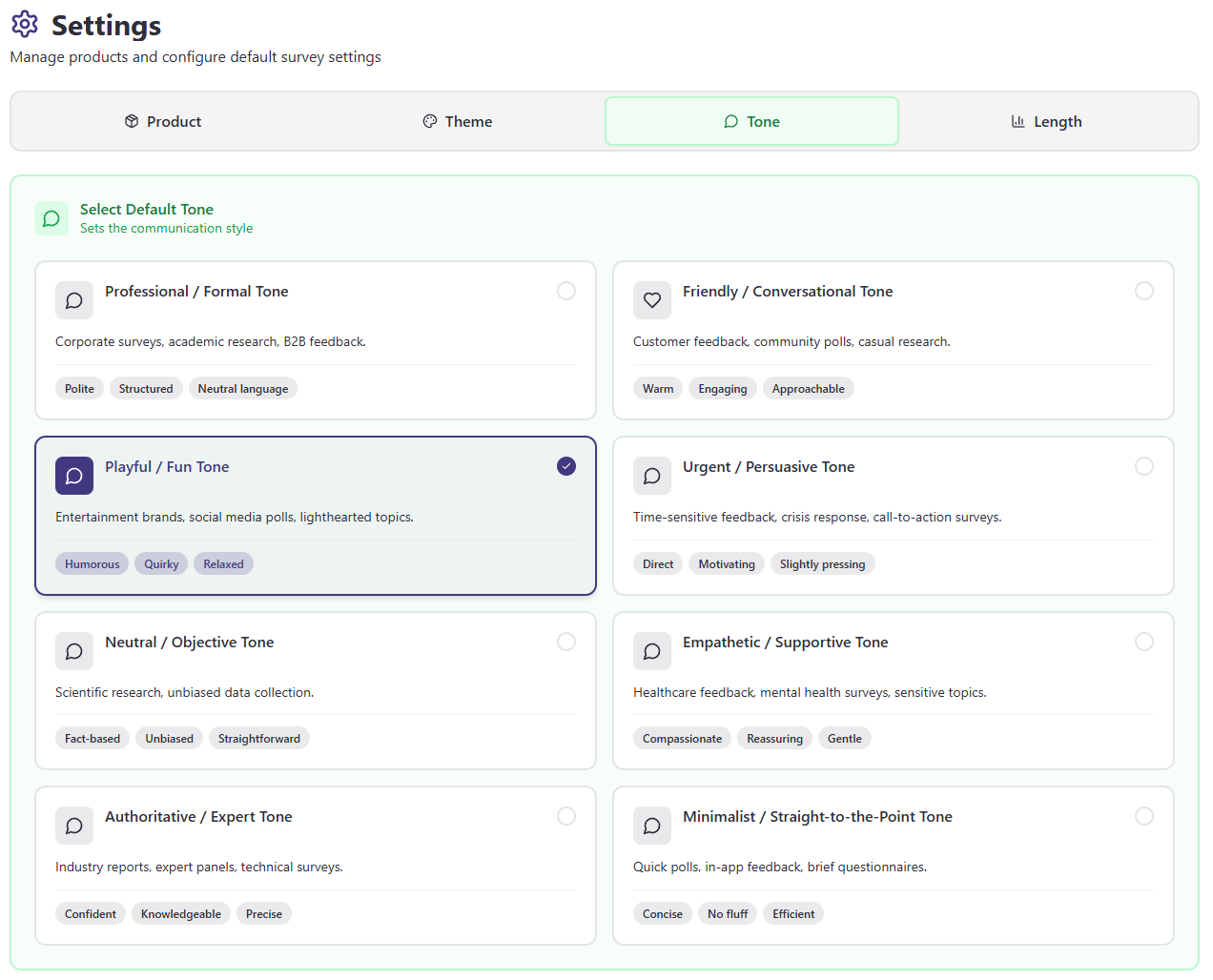
Task: Click the Settings gear icon
Action: tap(25, 25)
